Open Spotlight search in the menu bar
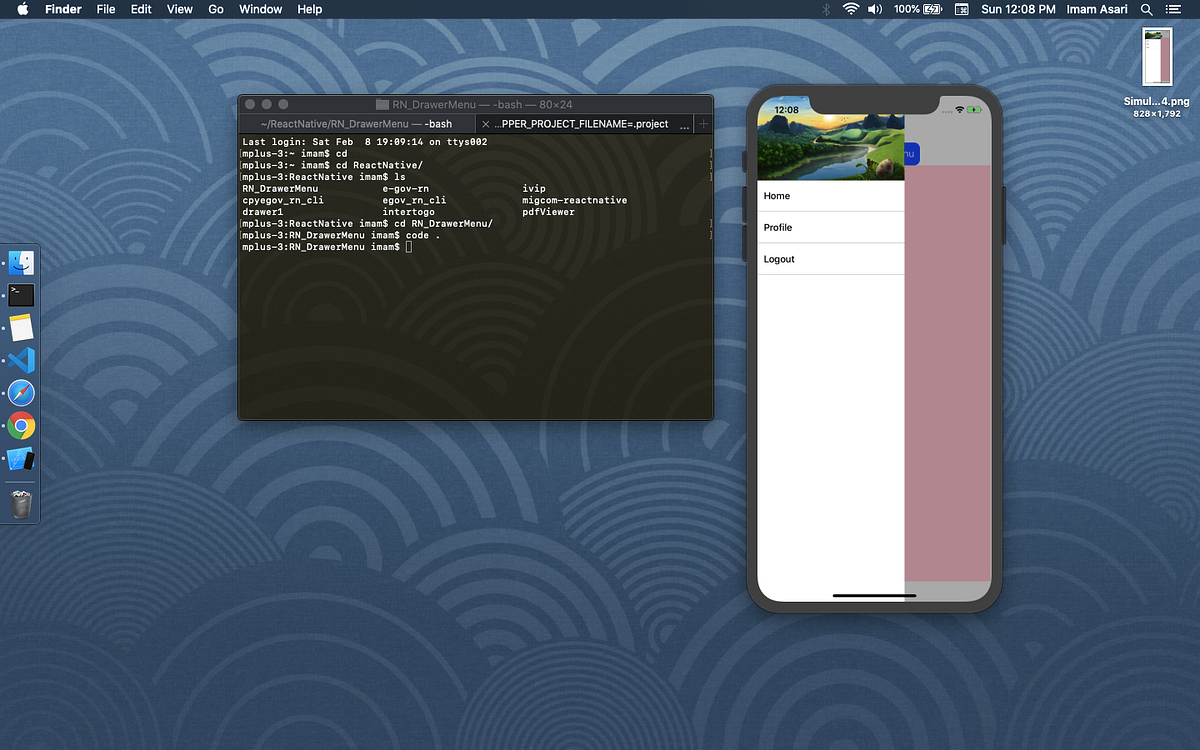This screenshot has width=1200, height=750. pyautogui.click(x=1146, y=9)
